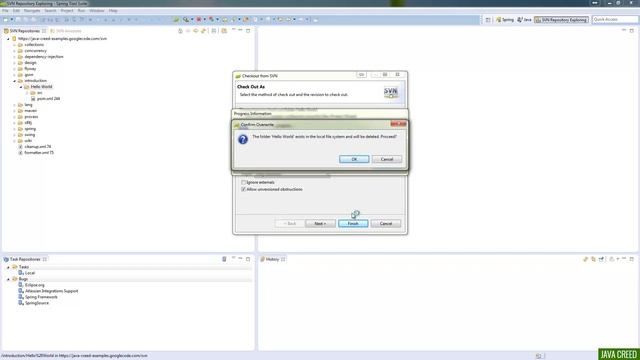Viewport: 640px width, 360px height.
Task: Click first icon in SVN Repositories view toolbar
Action: point(180,31)
